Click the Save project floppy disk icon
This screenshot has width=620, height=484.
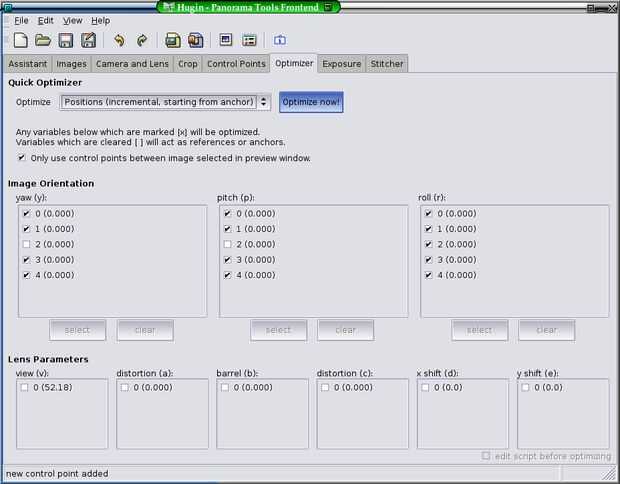[x=66, y=40]
